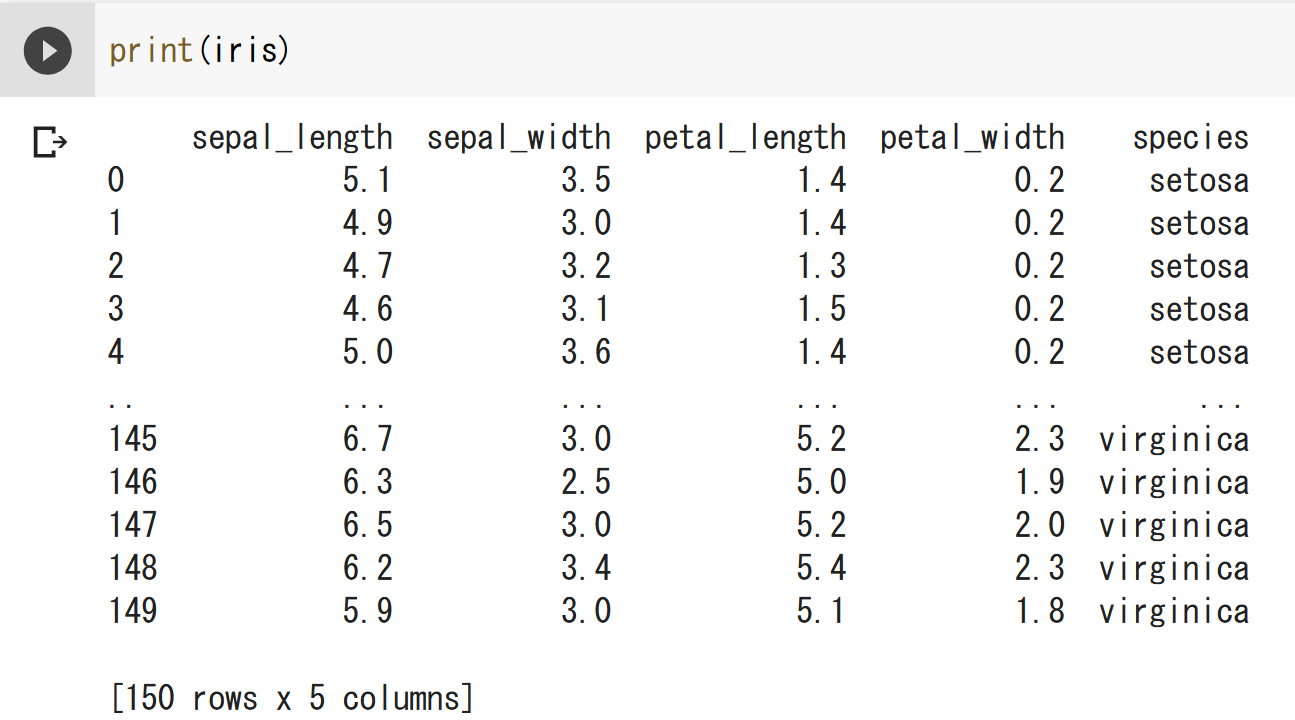Click the ellipsis under species column
1295x720 pixels.
click(1221, 404)
